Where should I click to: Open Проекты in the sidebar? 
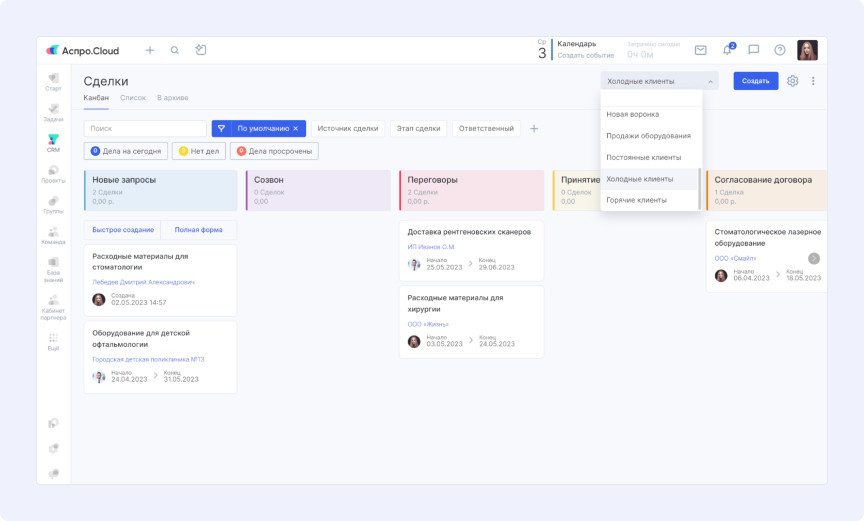pos(53,174)
